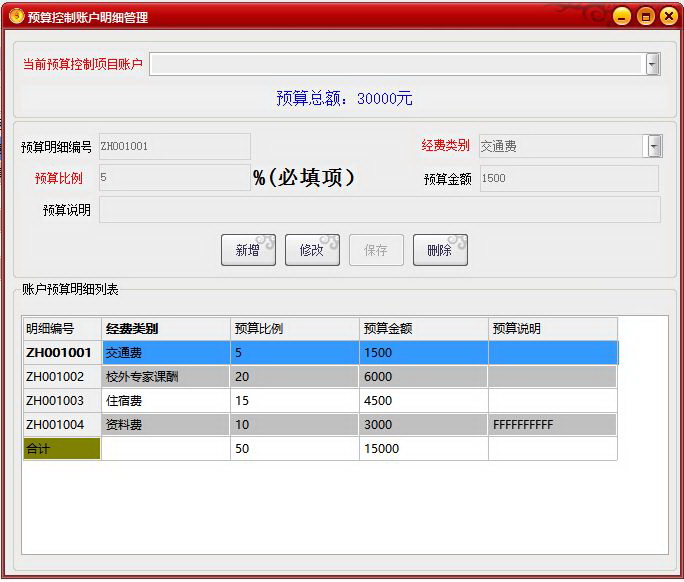This screenshot has width=684, height=582.
Task: Click the 明细编号 column header
Action: pos(62,329)
